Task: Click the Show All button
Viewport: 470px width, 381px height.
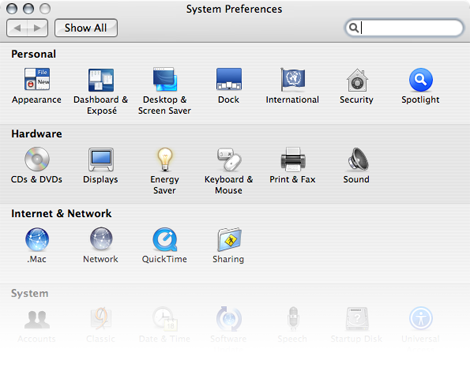Action: tap(86, 28)
